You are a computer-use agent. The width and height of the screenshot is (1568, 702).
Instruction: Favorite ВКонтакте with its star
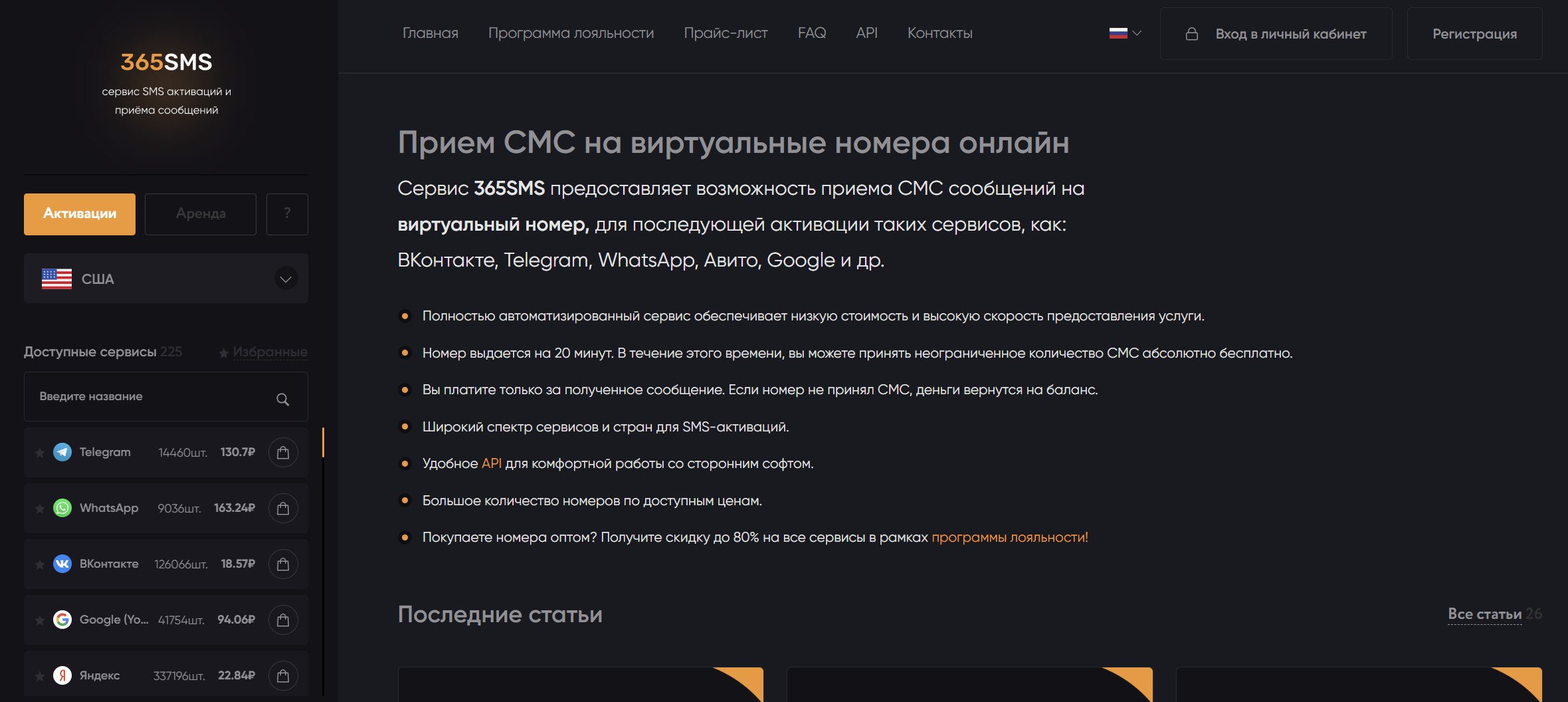40,564
